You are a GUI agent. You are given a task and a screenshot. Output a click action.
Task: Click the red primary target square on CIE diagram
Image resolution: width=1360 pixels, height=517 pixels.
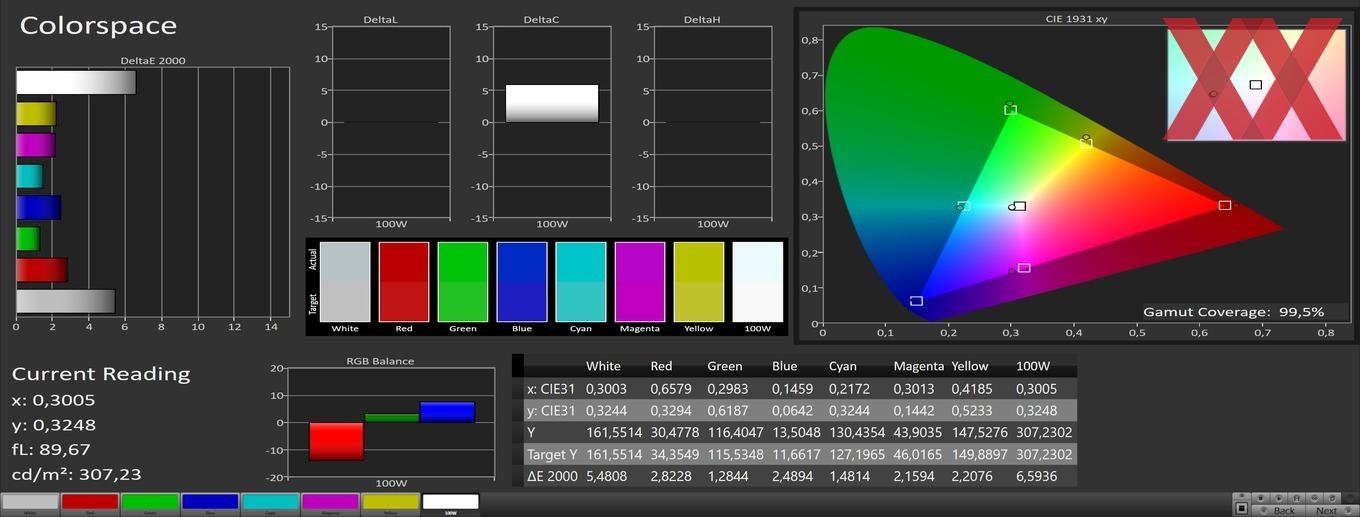pos(1225,205)
